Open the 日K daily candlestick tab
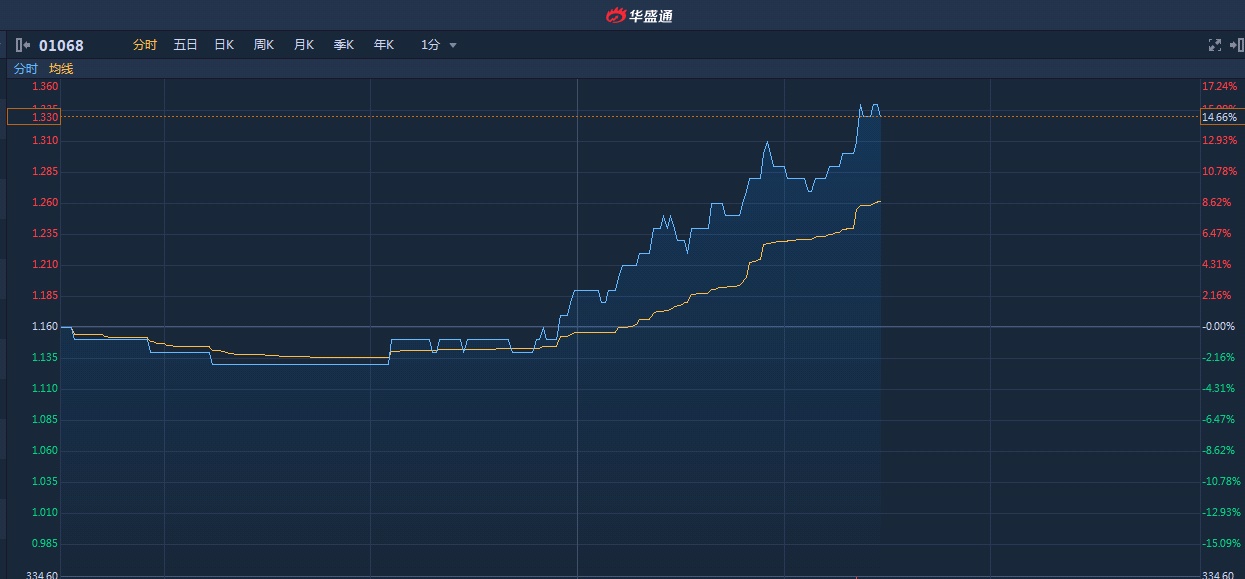Image resolution: width=1245 pixels, height=579 pixels. coord(224,45)
